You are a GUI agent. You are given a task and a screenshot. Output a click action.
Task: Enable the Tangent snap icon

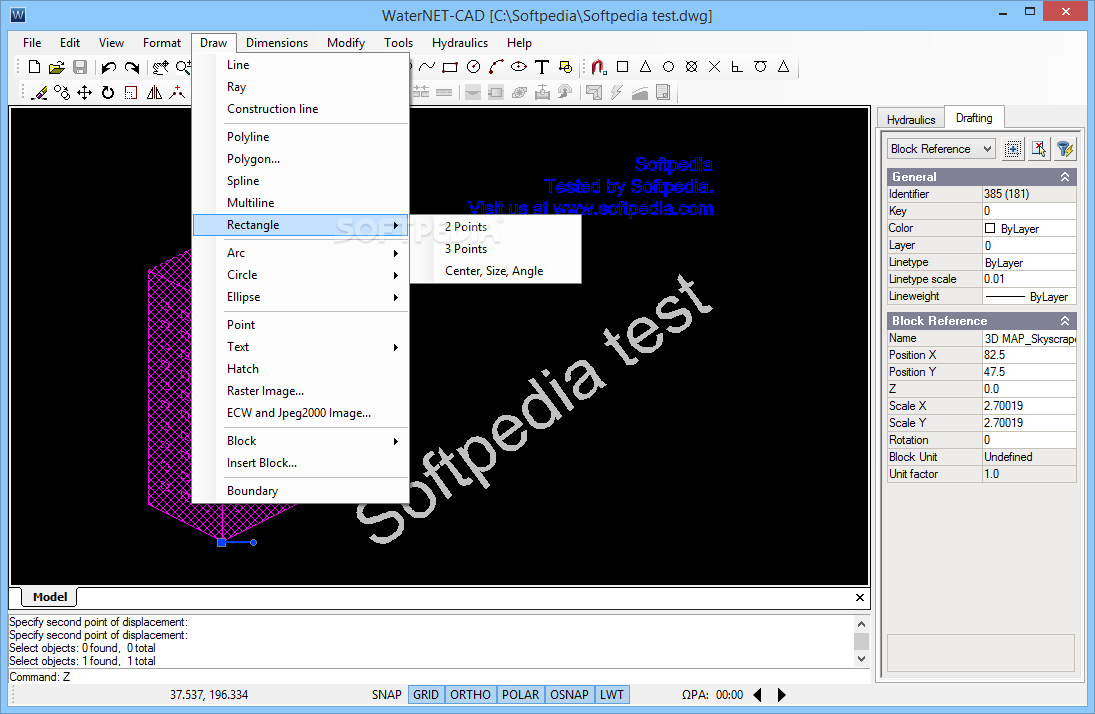(x=760, y=67)
